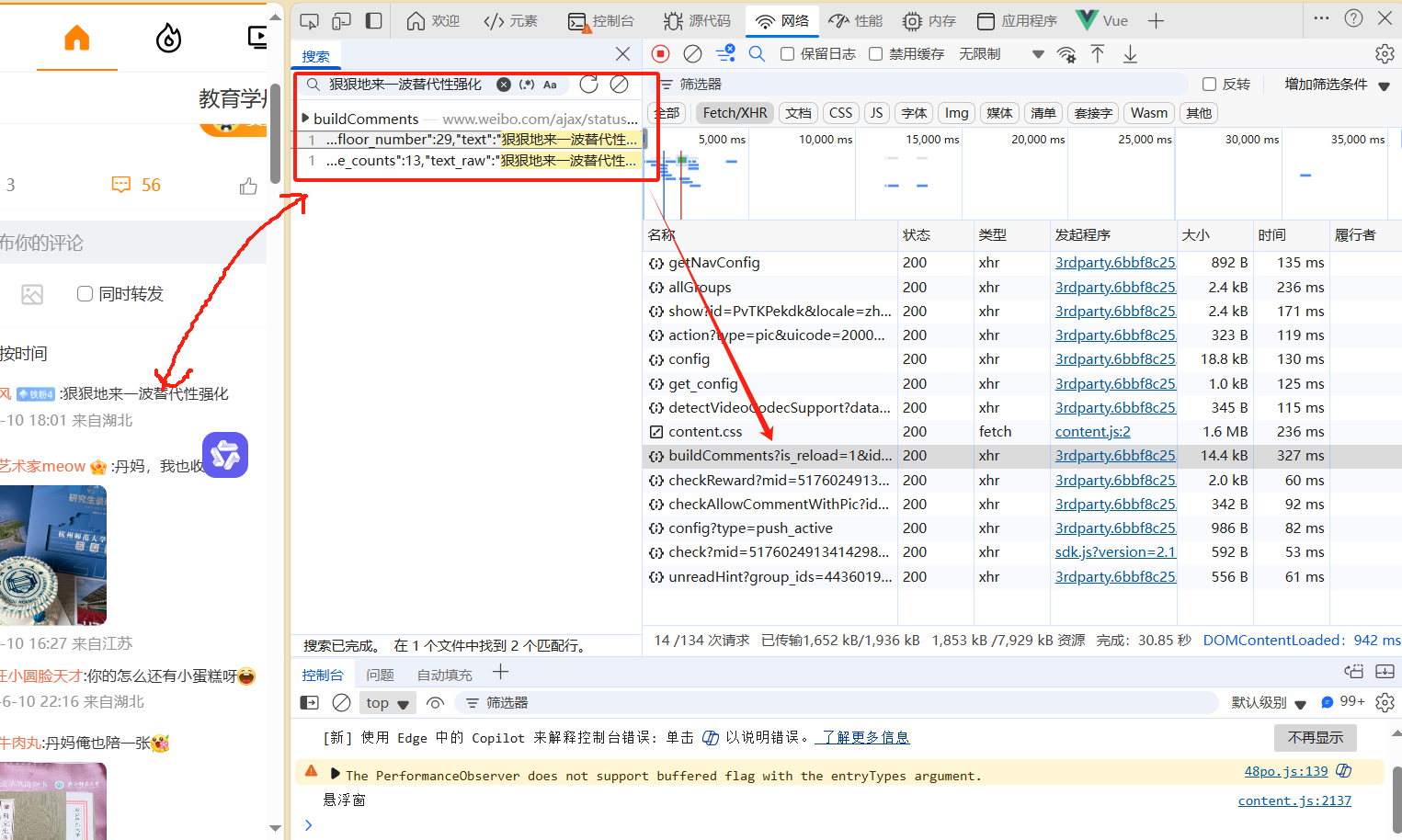Viewport: 1402px width, 840px height.
Task: Open 无限制 throttling dropdown
Action: [x=1001, y=54]
